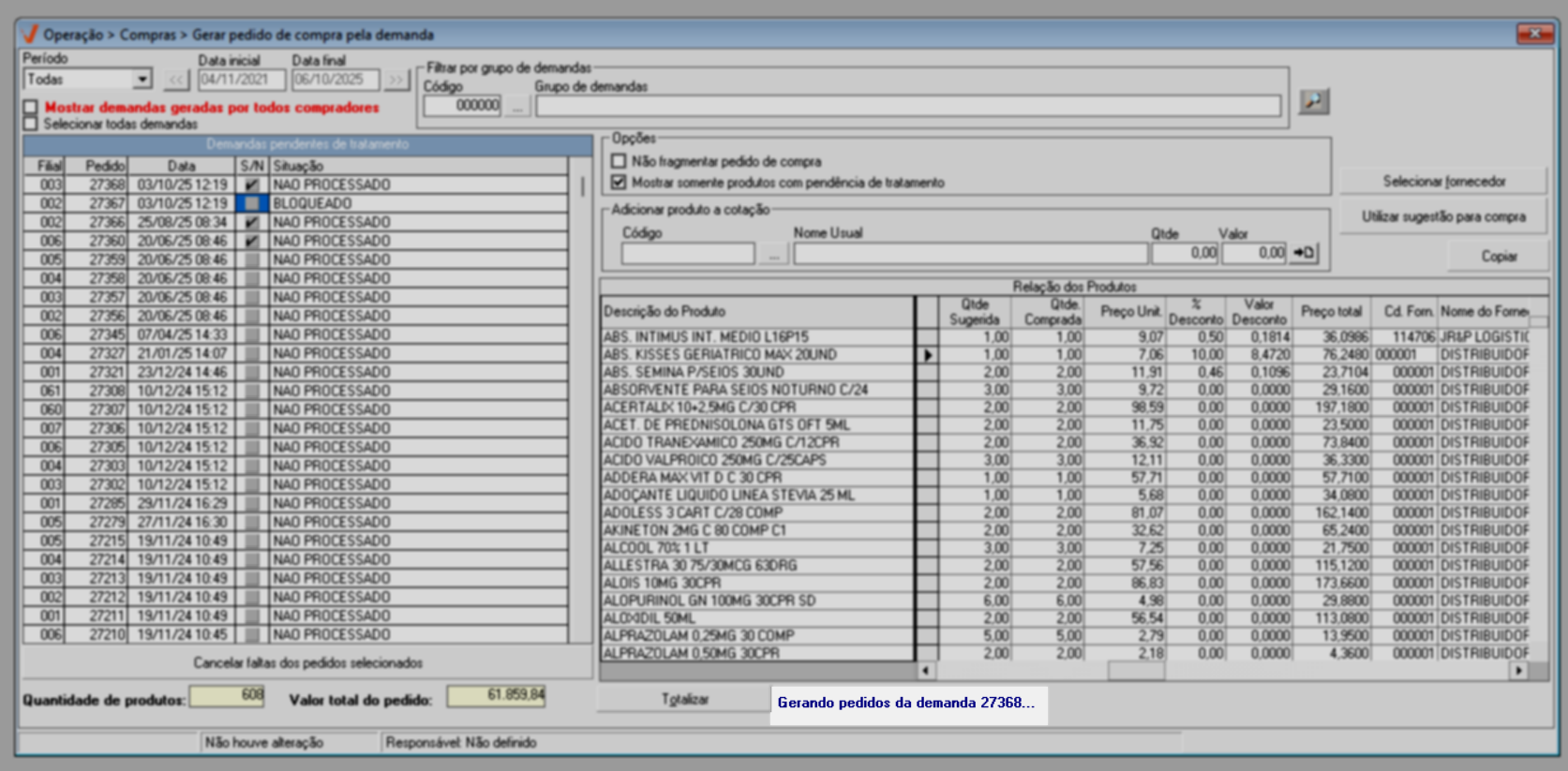
Task: Tick Não fragmentar pedido de compra
Action: [619, 161]
